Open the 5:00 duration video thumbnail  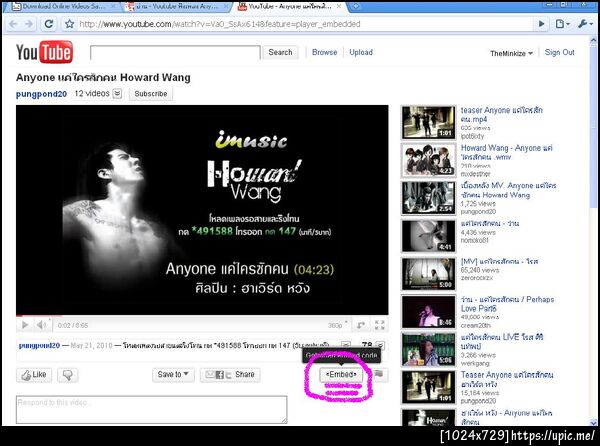(428, 274)
